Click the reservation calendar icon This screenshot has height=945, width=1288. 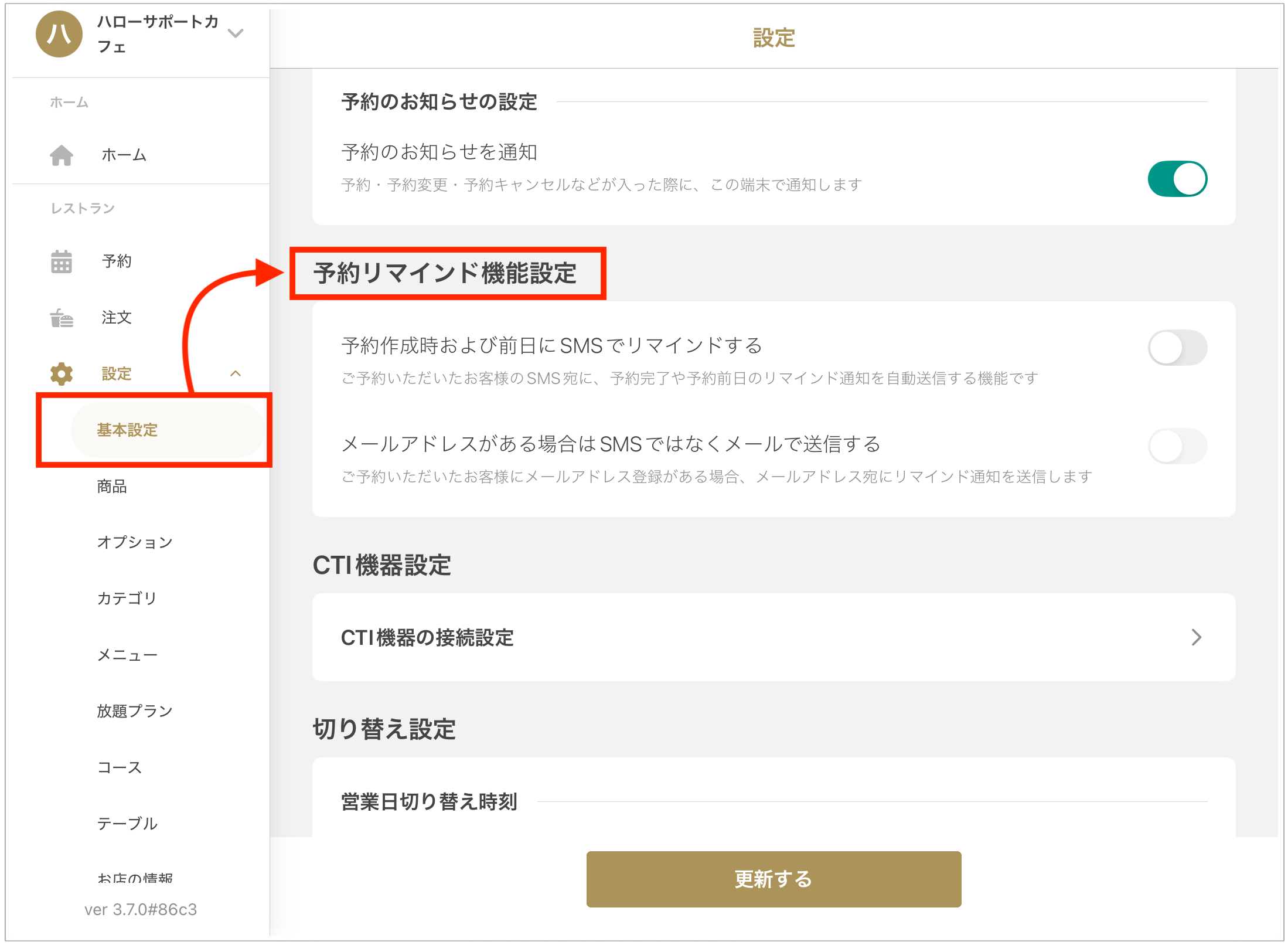[62, 261]
